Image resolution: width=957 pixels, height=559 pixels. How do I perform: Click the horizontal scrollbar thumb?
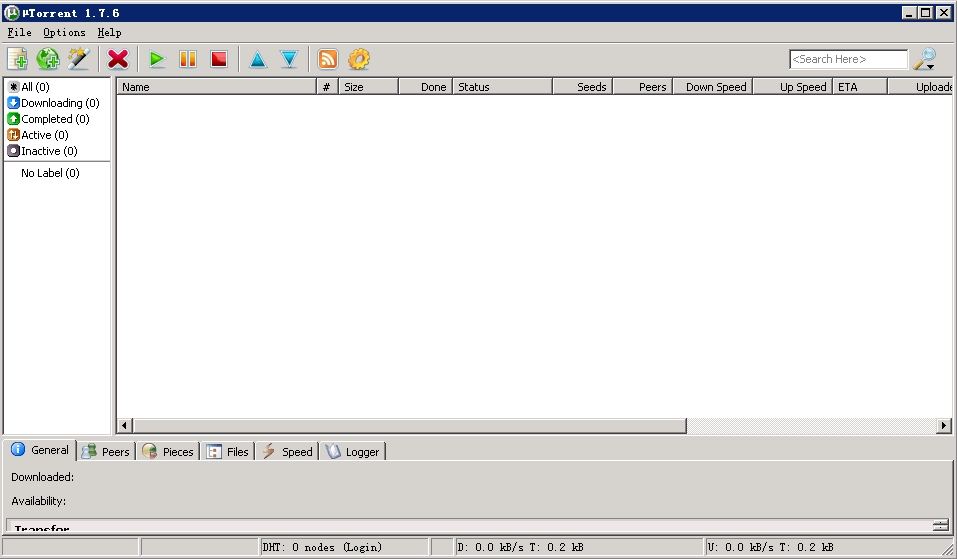410,425
